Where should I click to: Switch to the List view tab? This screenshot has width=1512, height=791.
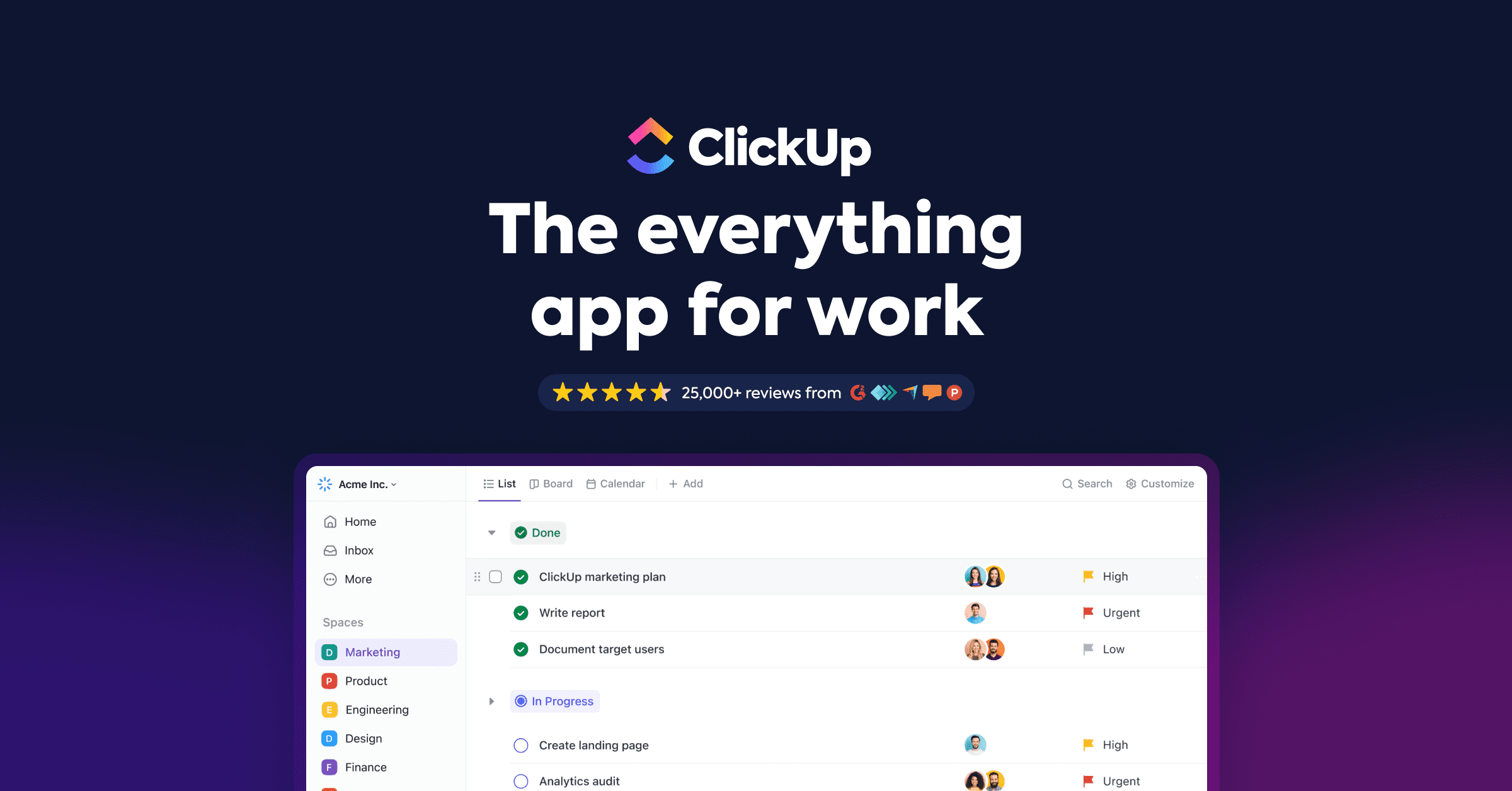click(x=498, y=484)
